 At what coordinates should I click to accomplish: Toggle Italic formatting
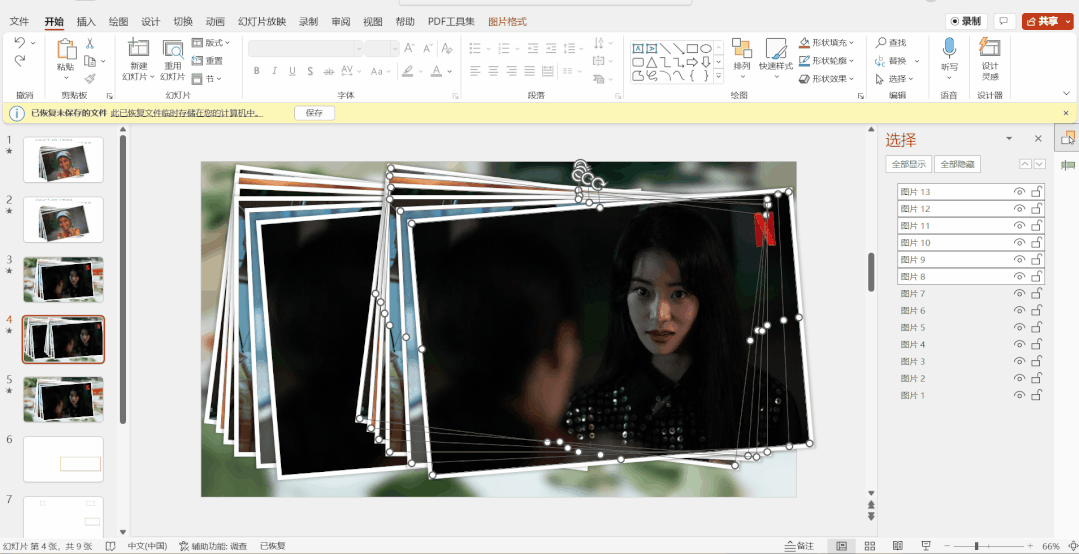tap(274, 71)
